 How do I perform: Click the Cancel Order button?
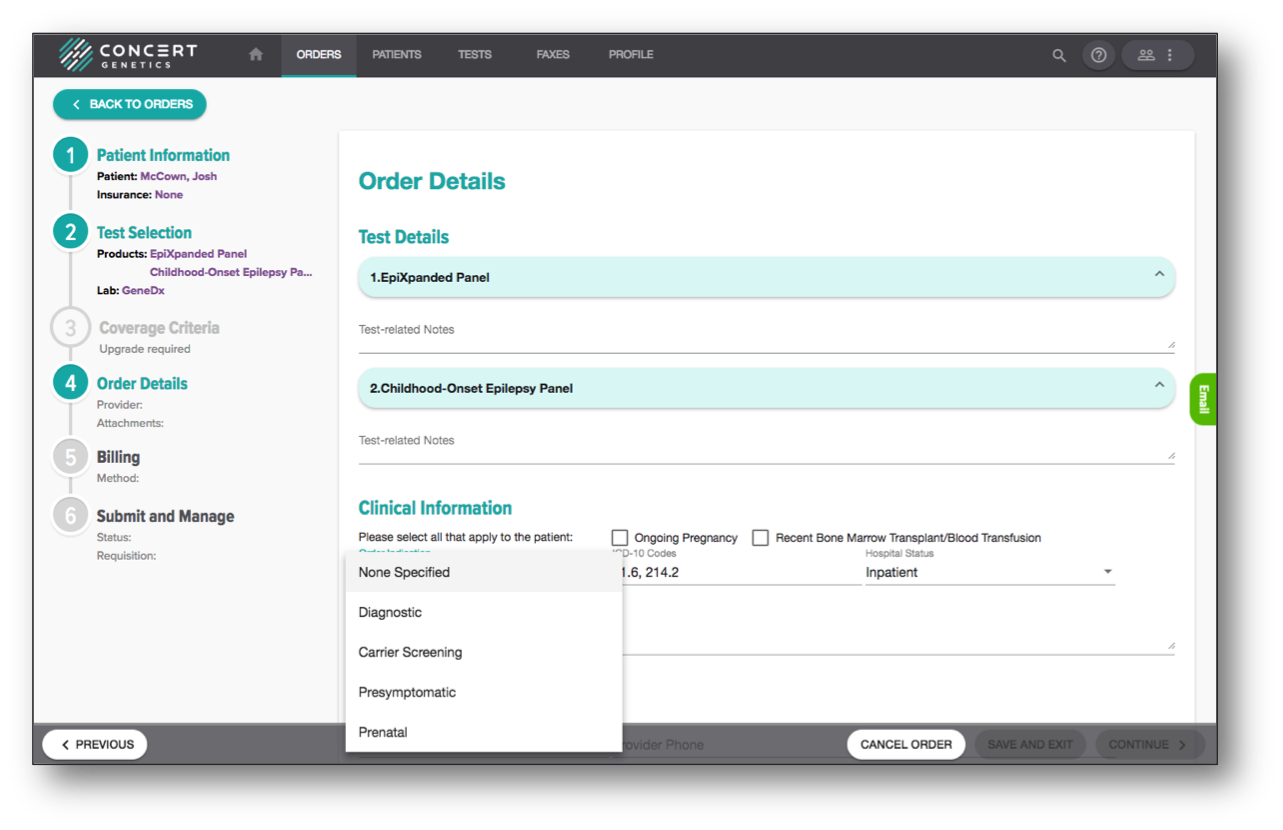[905, 745]
